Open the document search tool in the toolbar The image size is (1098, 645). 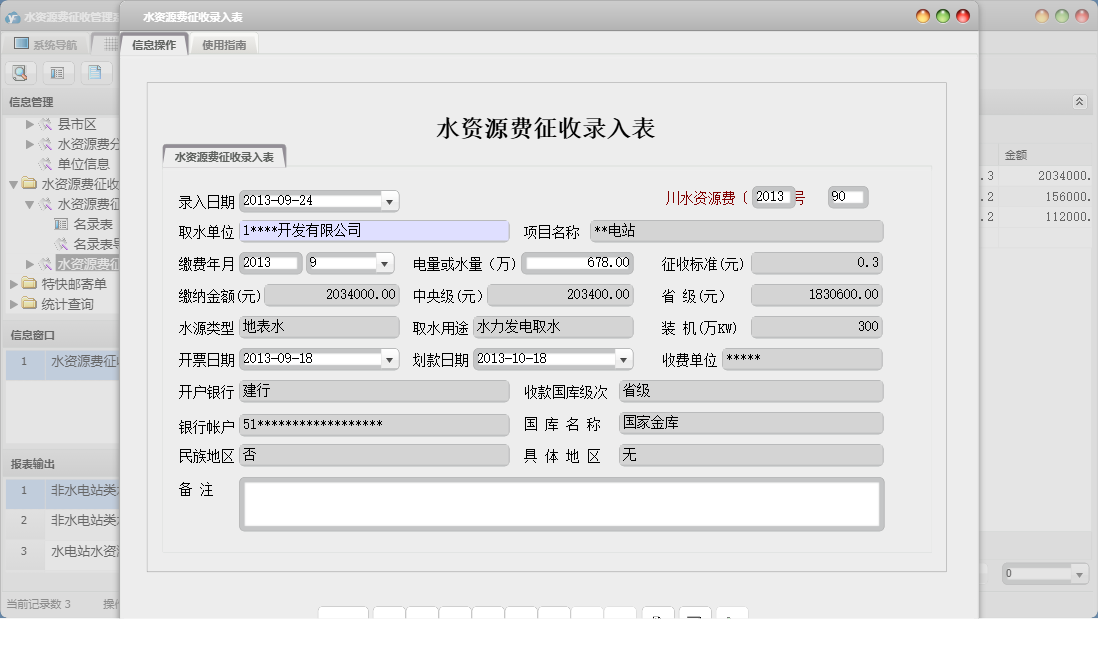[x=20, y=72]
